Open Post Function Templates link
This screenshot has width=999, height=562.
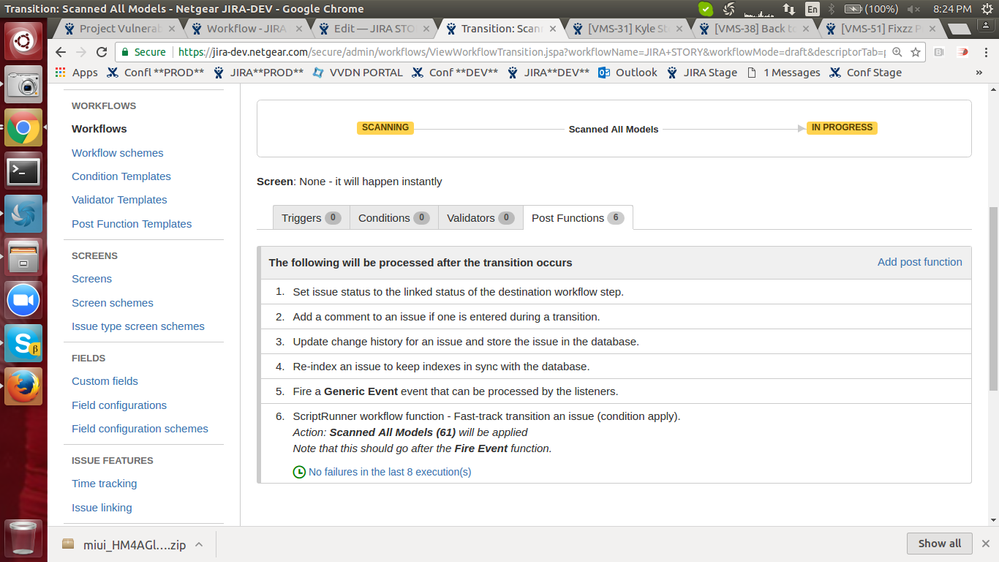(131, 224)
